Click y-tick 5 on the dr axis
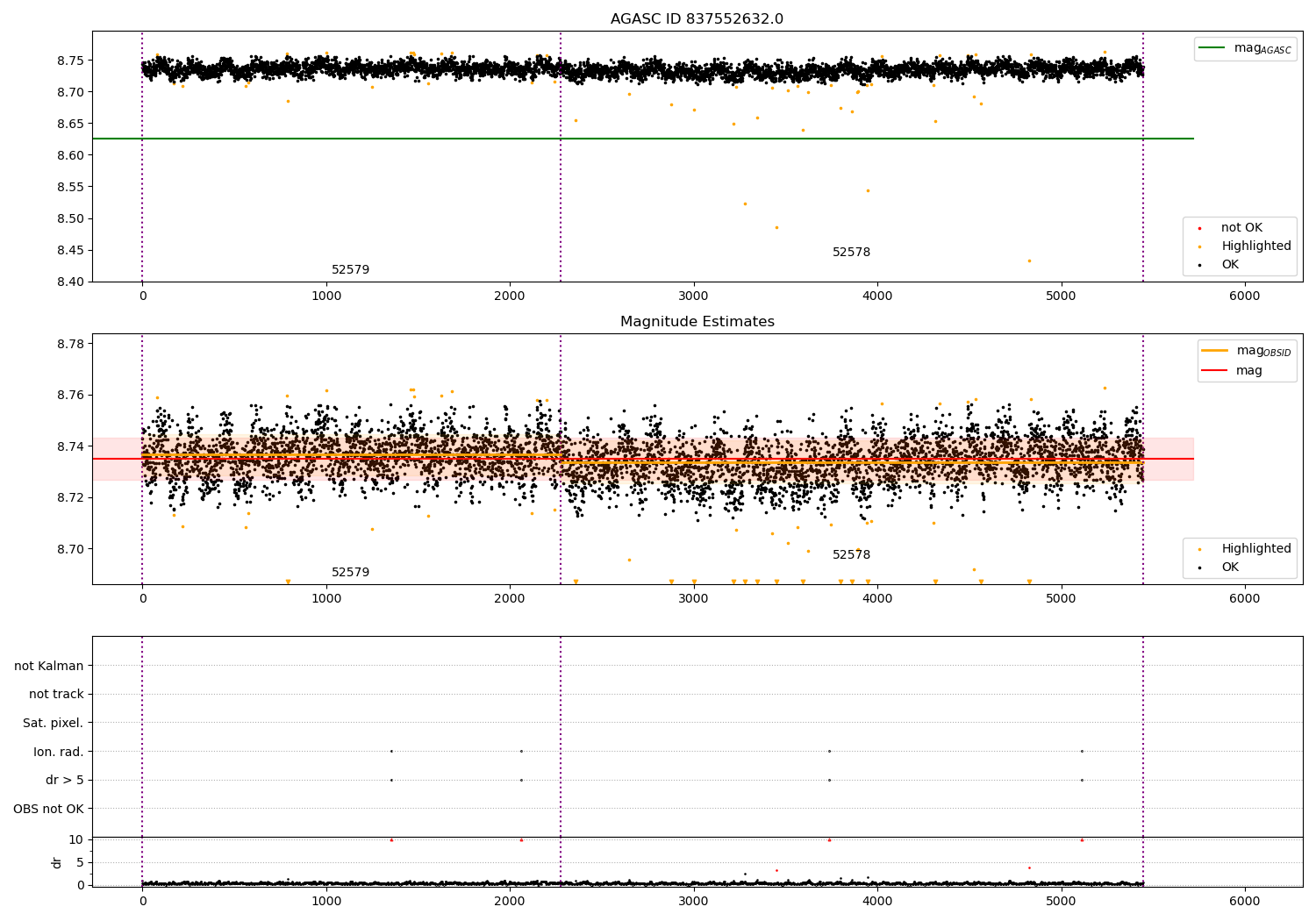This screenshot has width=1316, height=921. pos(80,862)
